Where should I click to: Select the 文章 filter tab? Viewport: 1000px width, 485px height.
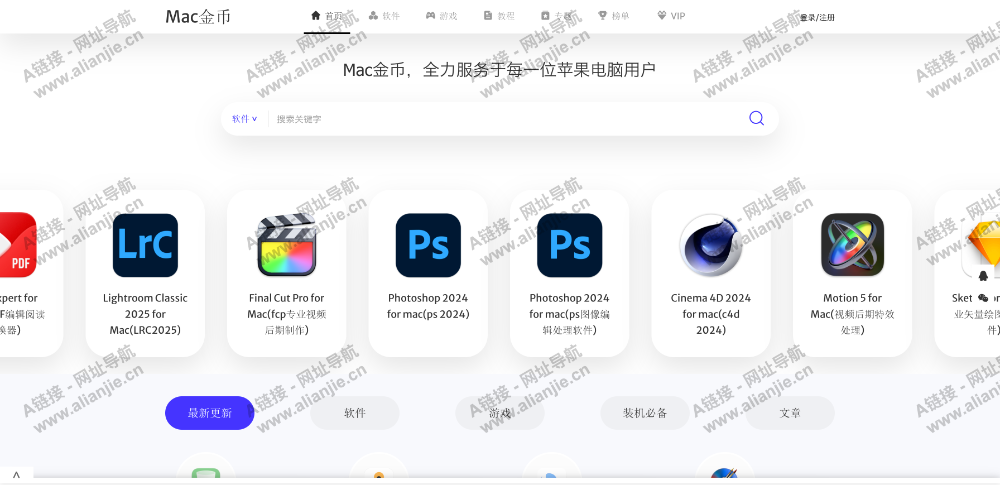tap(790, 413)
